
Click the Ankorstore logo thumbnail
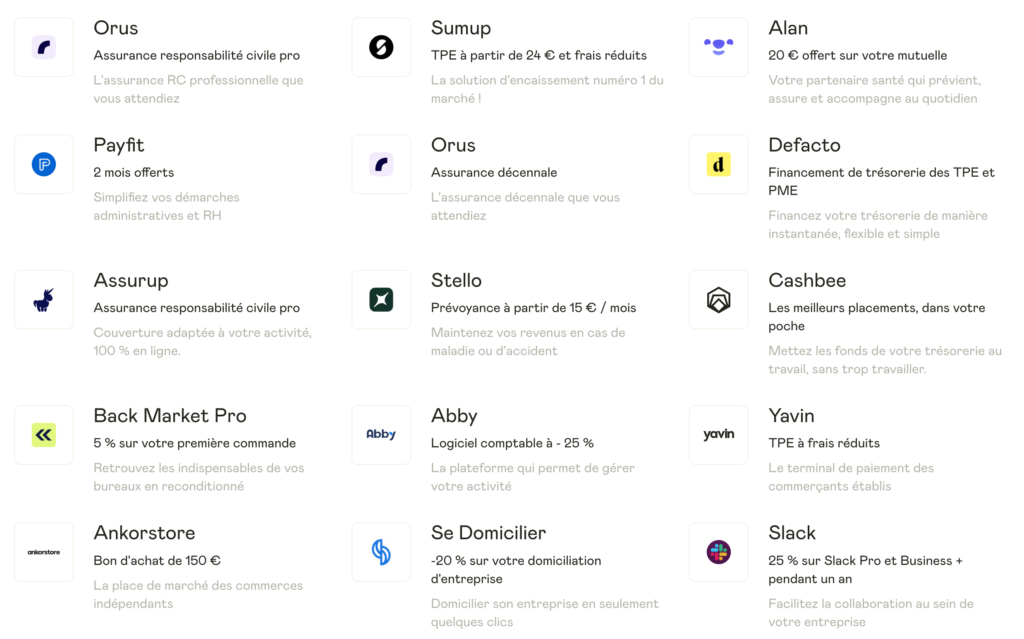pos(44,552)
